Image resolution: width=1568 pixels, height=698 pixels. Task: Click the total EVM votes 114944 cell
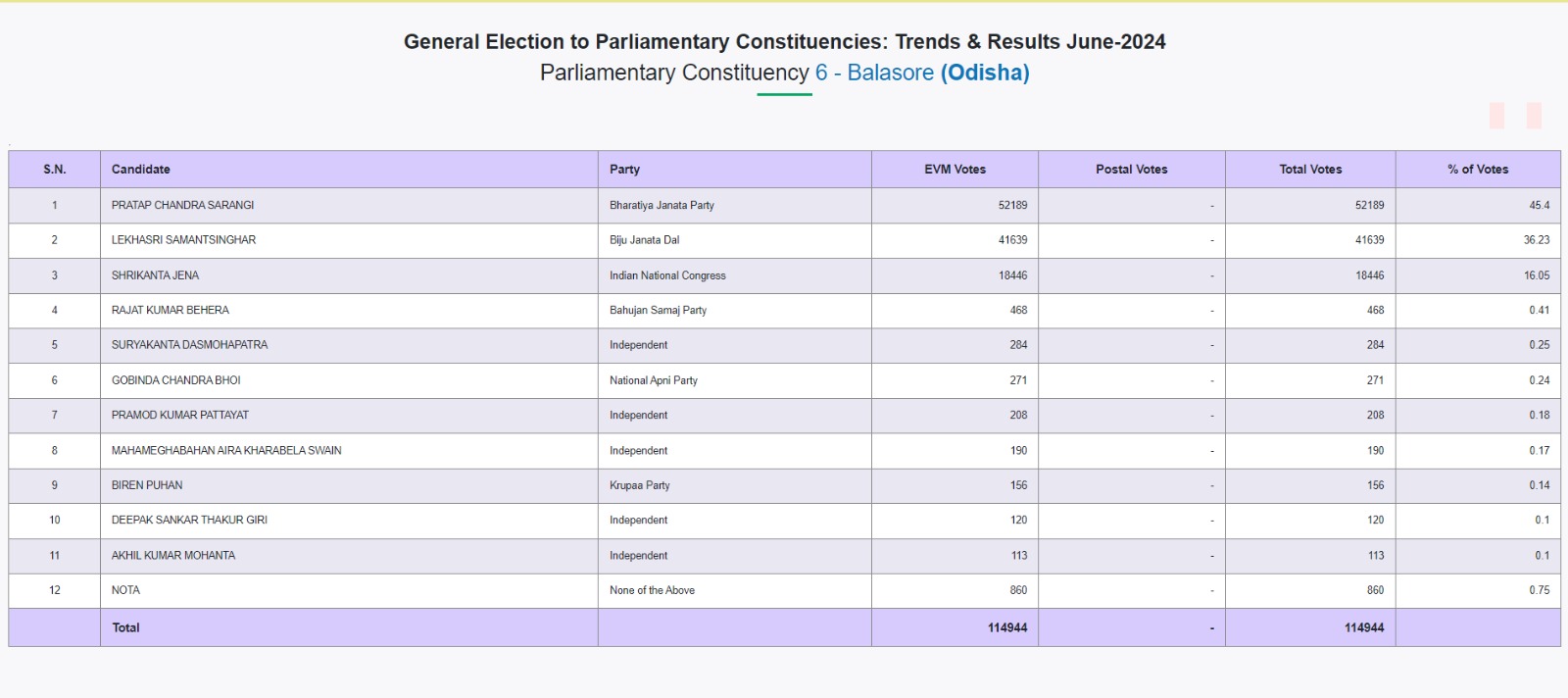pos(1007,628)
